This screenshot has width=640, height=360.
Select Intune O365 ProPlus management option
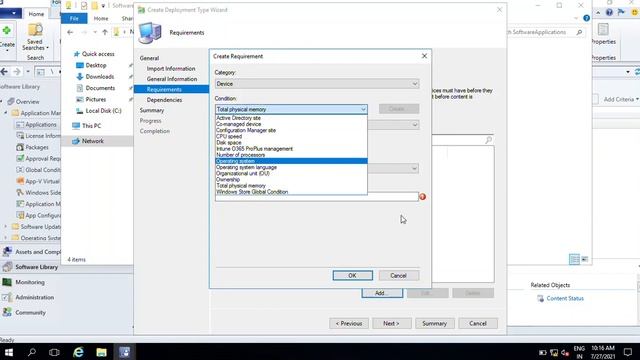click(254, 149)
